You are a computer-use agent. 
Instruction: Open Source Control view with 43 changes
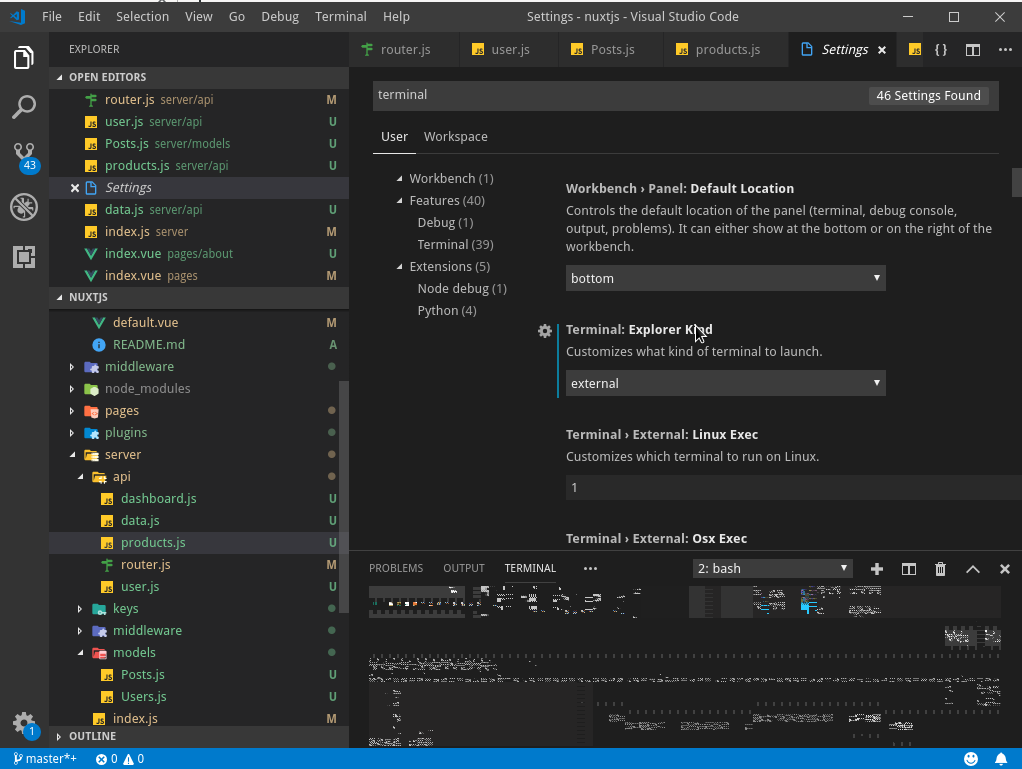coord(25,158)
